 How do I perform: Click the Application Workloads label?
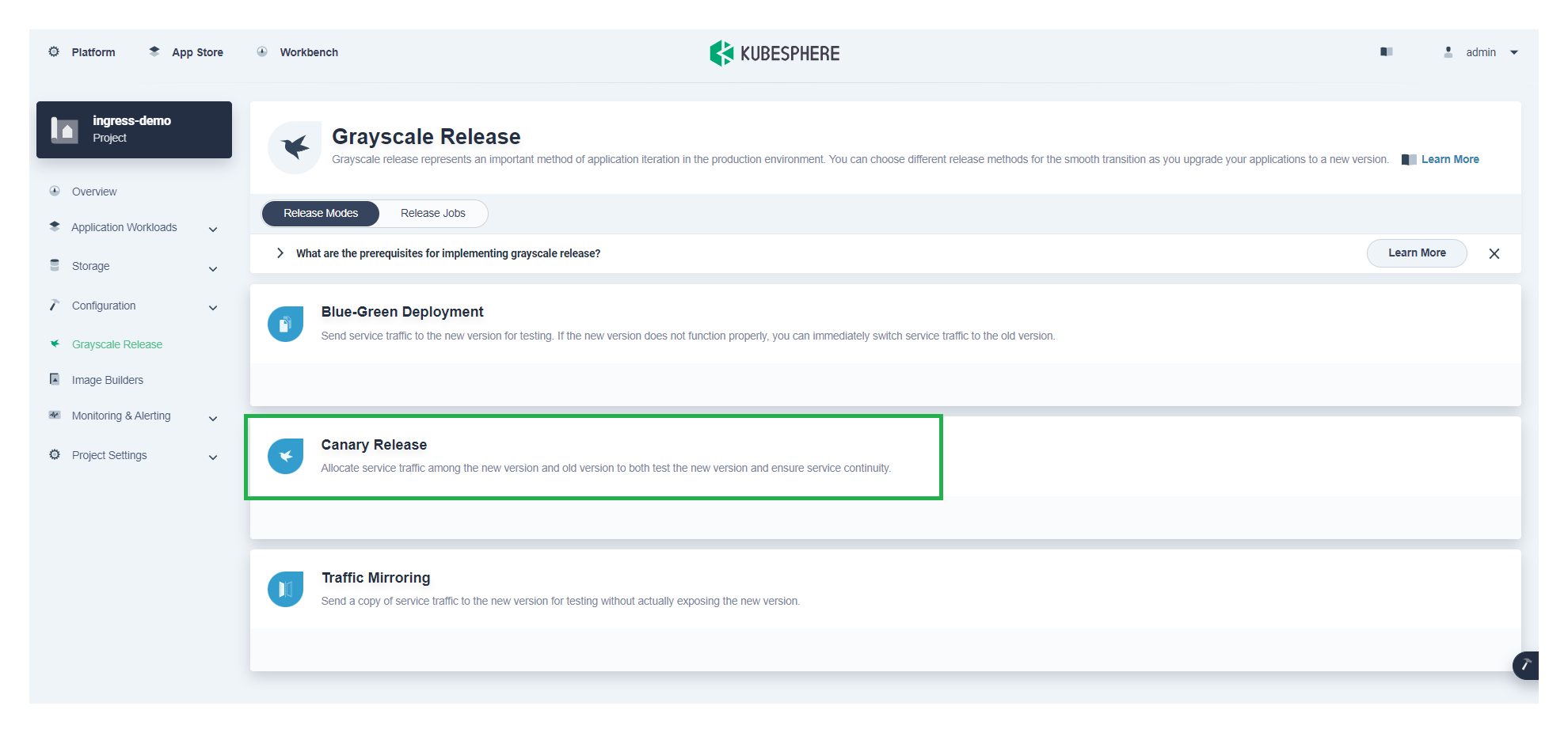coord(124,227)
